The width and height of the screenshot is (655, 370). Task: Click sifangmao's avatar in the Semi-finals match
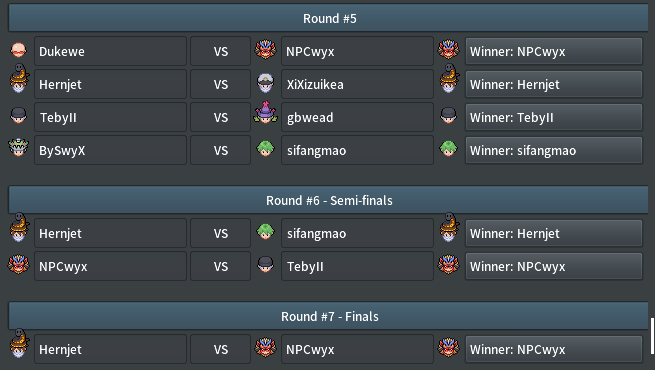click(x=265, y=232)
